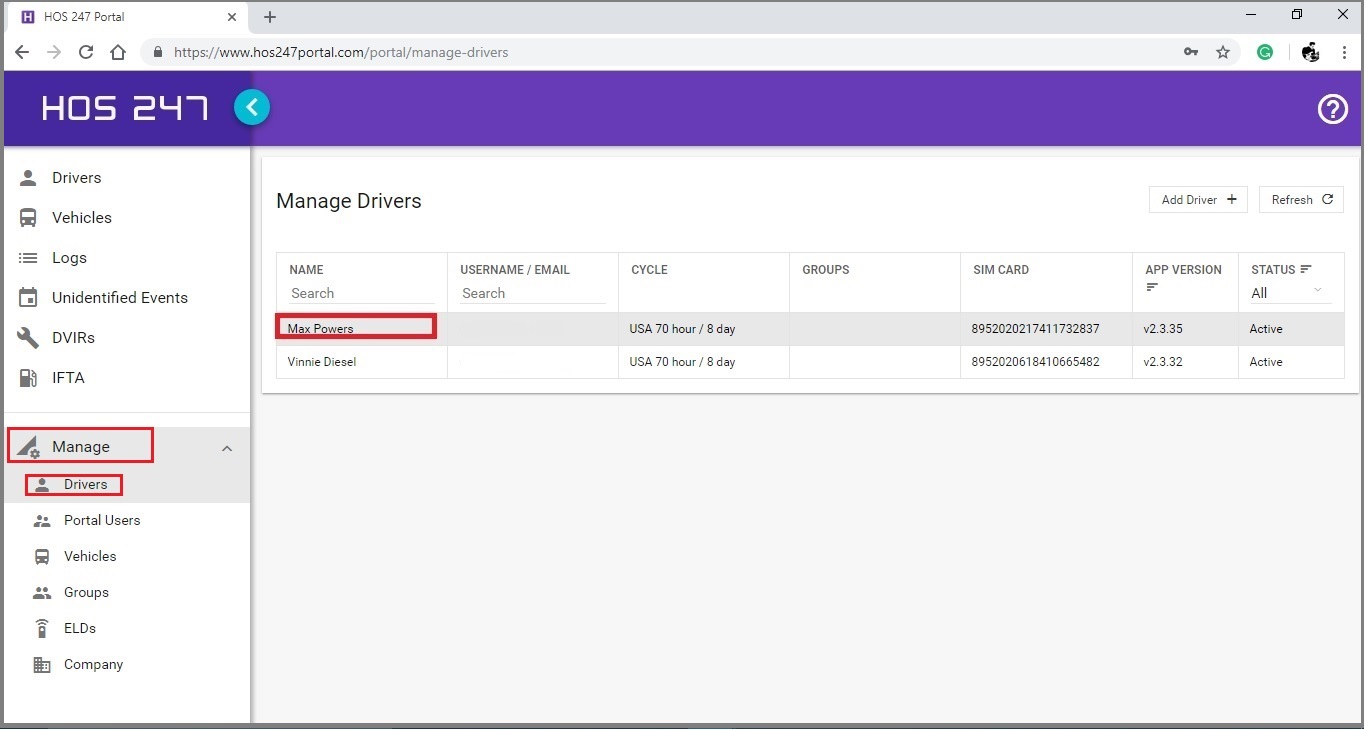Sort by the App Version column icon

point(1152,288)
